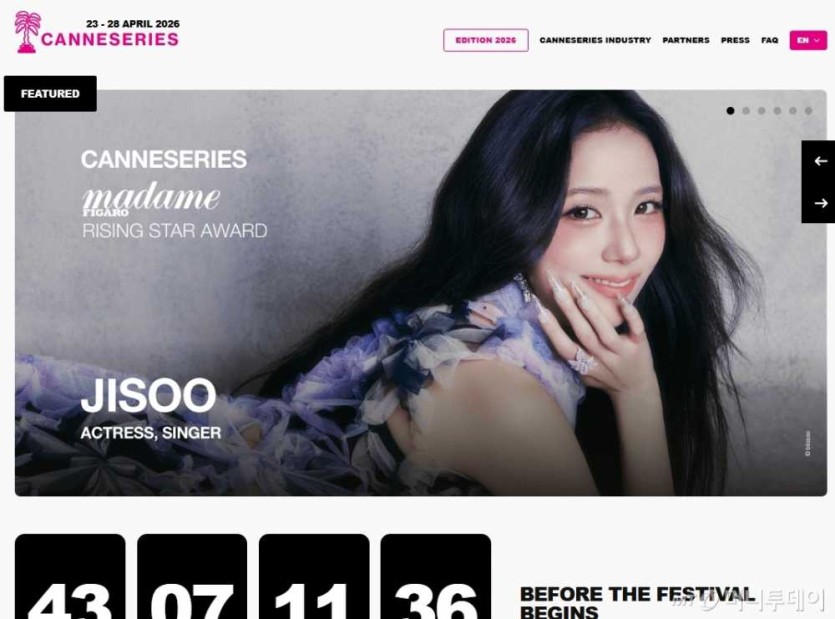Select the first carousel dot
The height and width of the screenshot is (619, 835).
[x=730, y=111]
